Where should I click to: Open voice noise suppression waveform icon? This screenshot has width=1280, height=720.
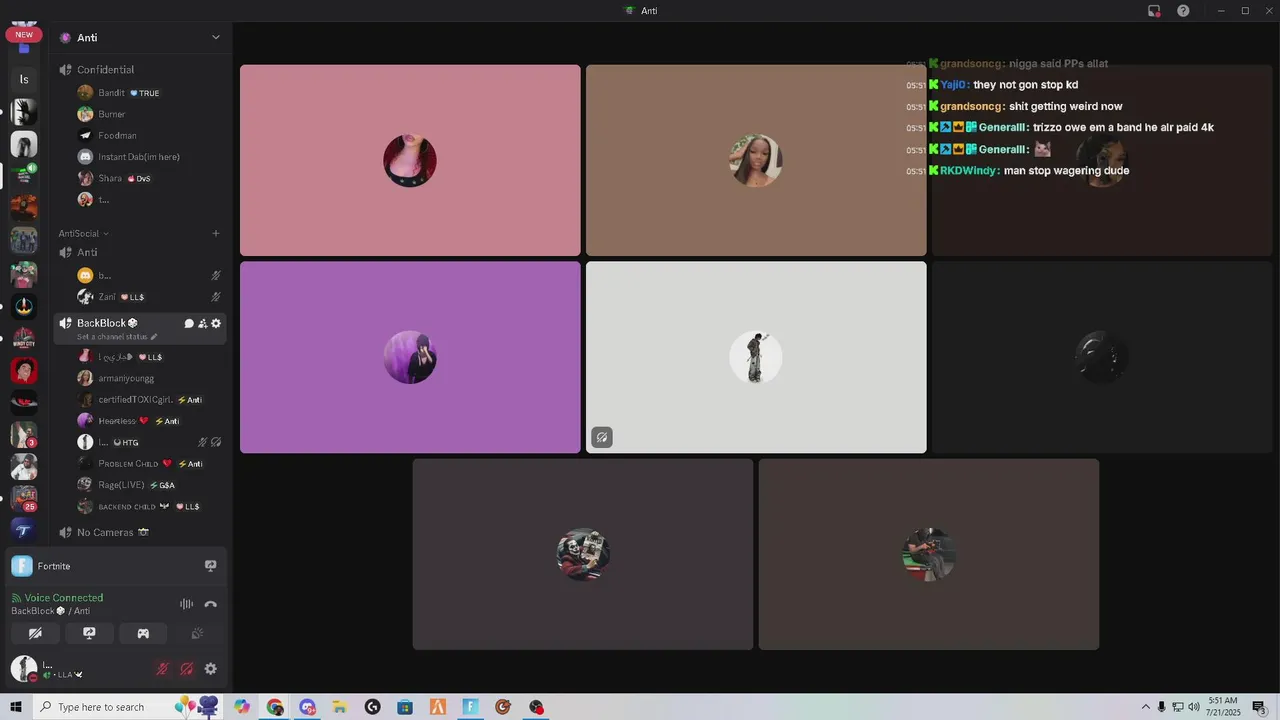click(186, 604)
